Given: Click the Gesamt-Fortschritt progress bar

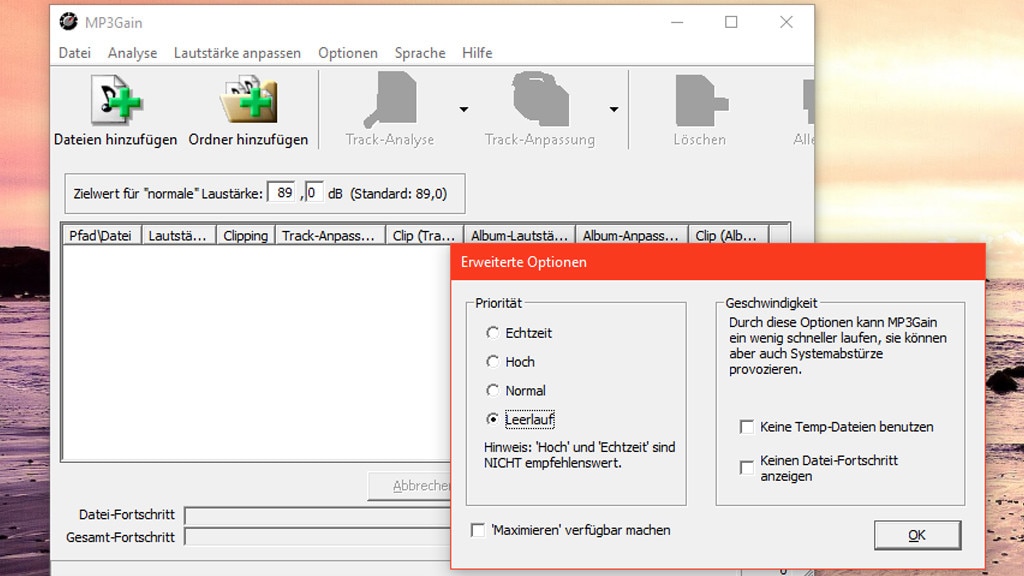Looking at the screenshot, I should click(317, 537).
